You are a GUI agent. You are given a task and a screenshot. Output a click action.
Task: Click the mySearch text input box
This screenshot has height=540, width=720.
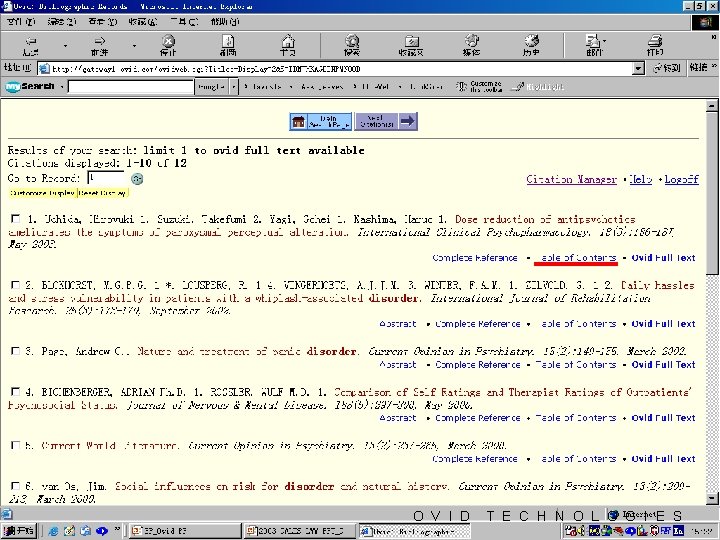131,86
